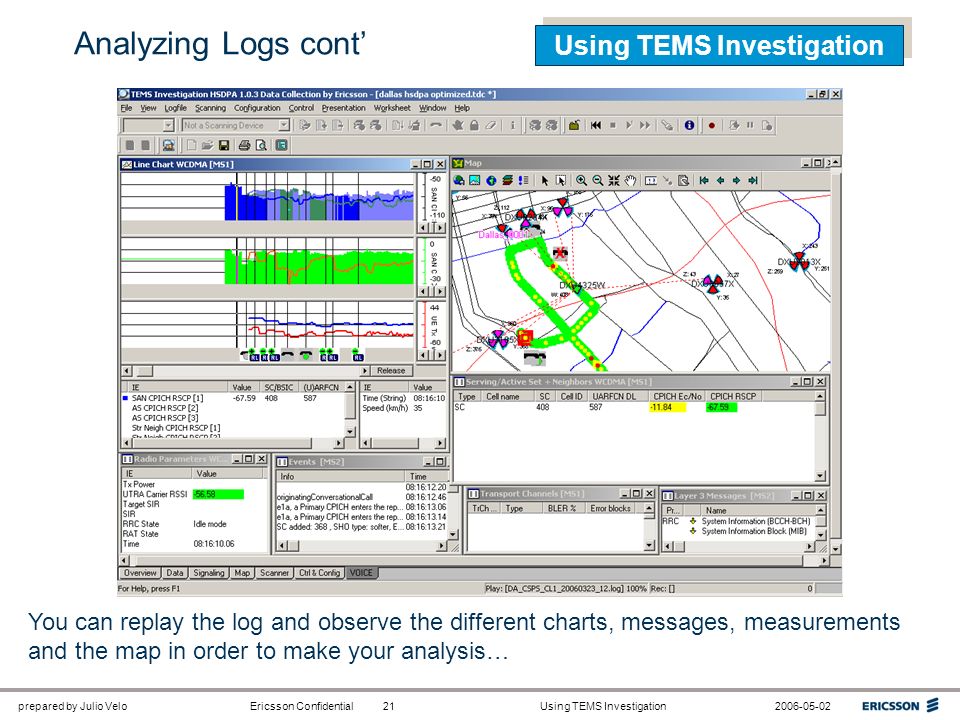Open the Configuration menu
This screenshot has height=720, width=960.
(257, 108)
